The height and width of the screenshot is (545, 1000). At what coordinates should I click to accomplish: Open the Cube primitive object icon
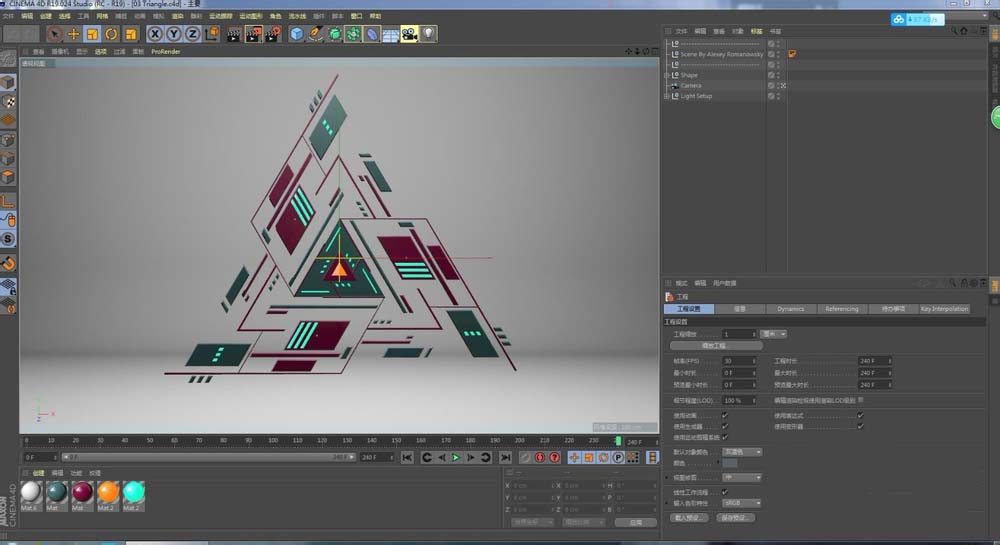pos(297,34)
